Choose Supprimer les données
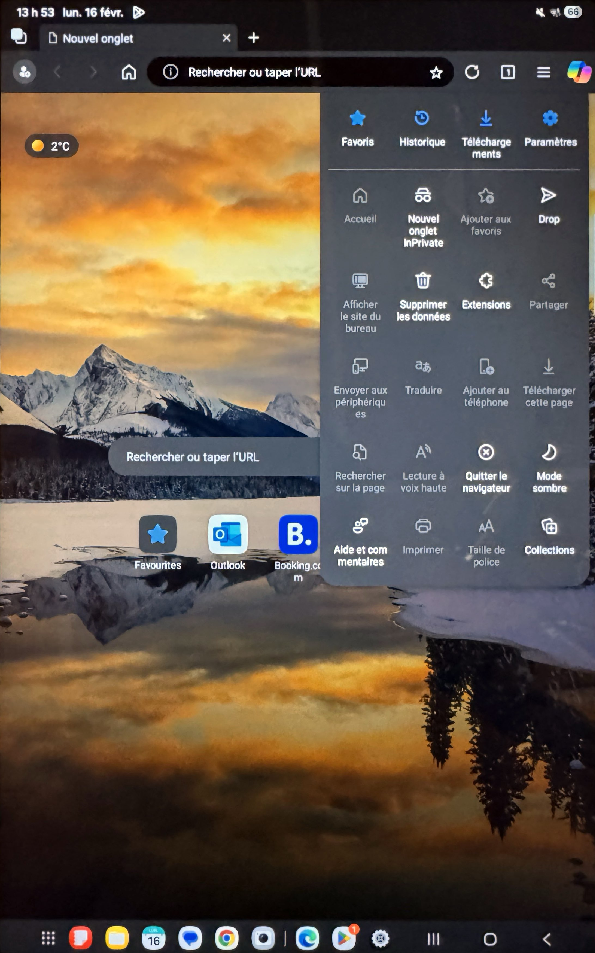This screenshot has width=595, height=953. pos(423,297)
